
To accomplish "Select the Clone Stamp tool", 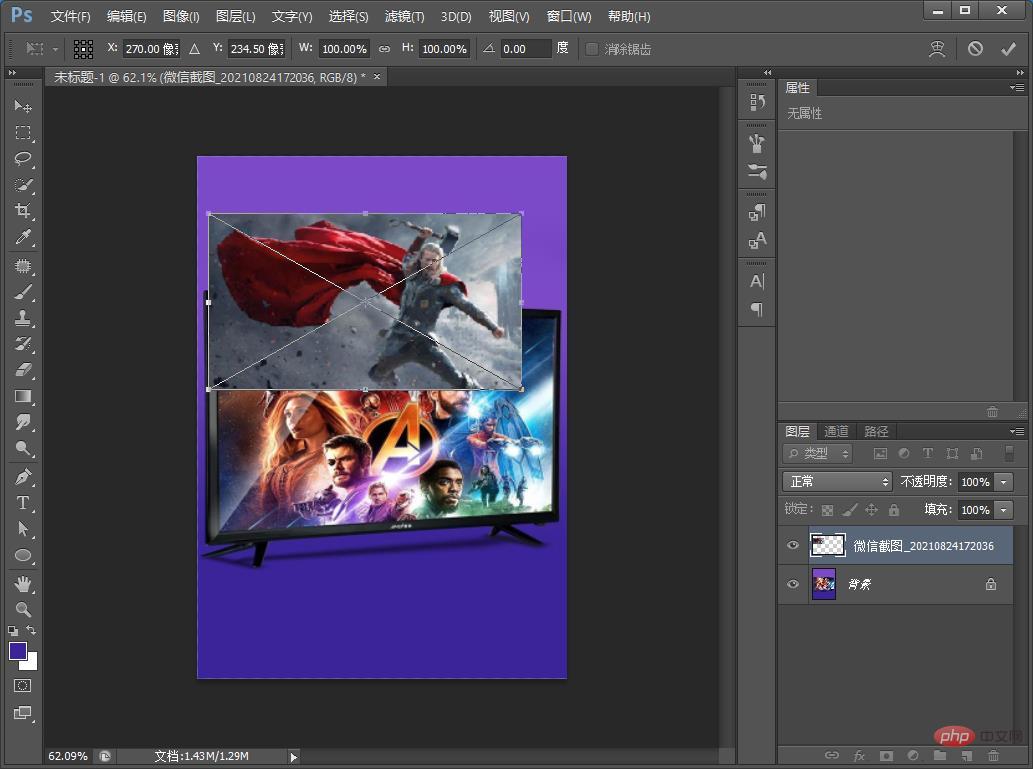I will (x=22, y=318).
